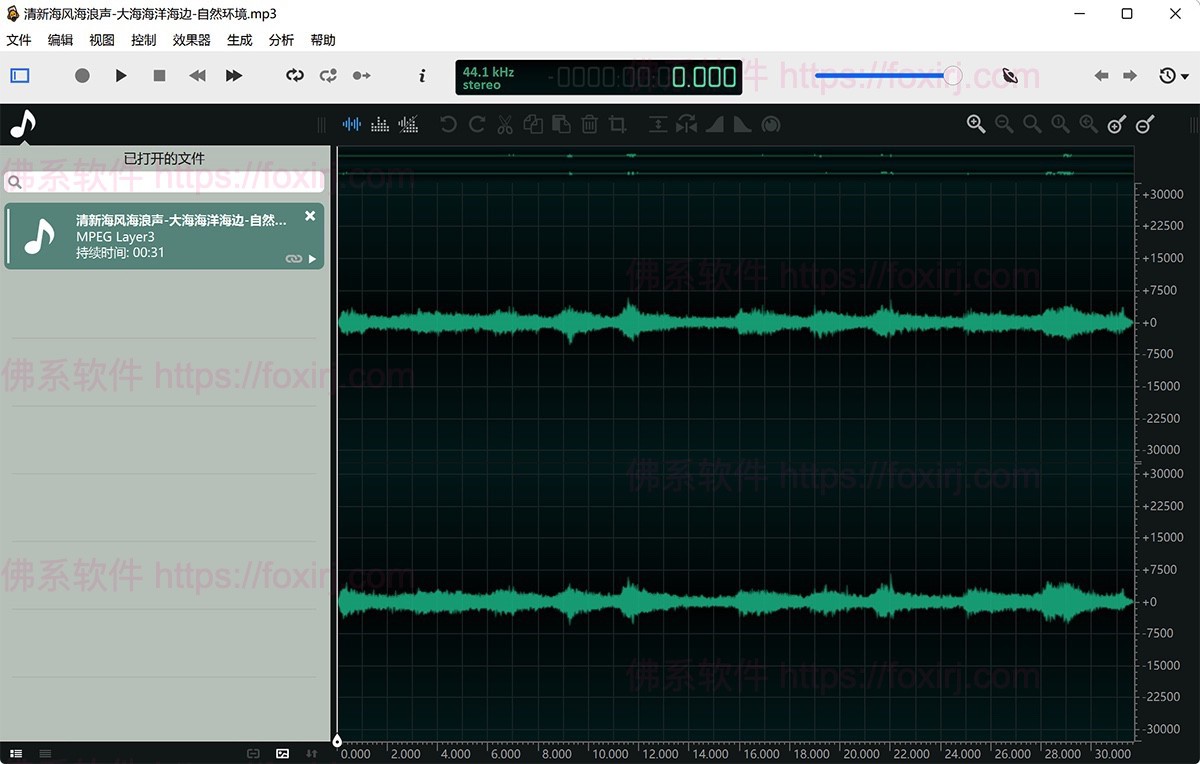
Task: Apply the fade in effect icon
Action: 715,125
